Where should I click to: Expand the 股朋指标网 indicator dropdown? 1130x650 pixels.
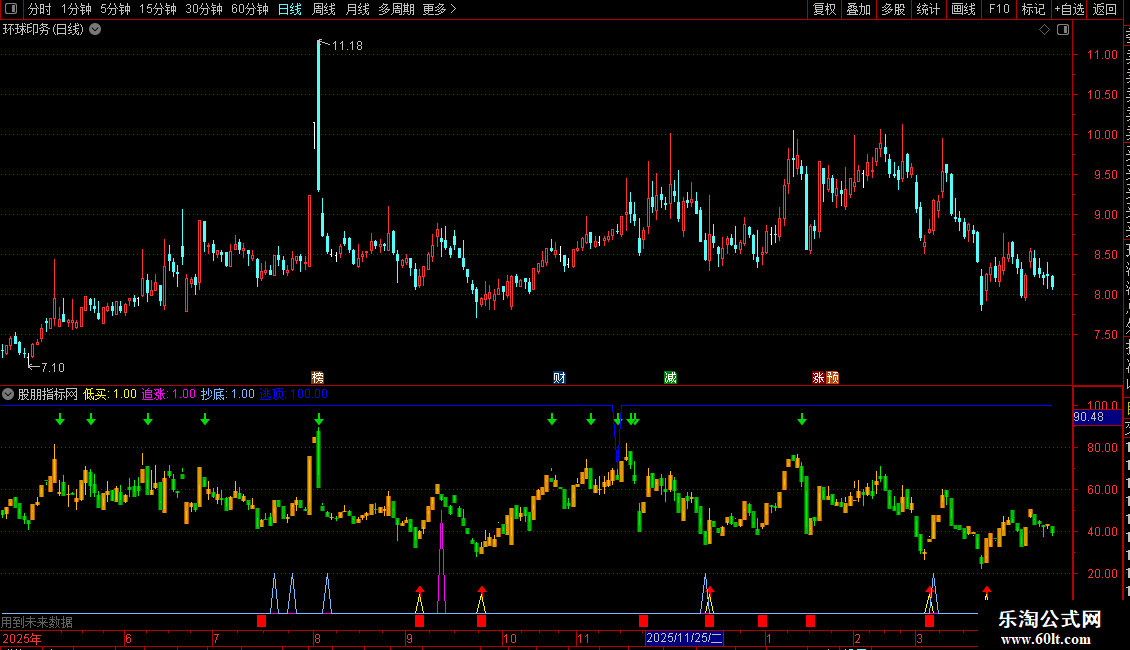click(8, 394)
